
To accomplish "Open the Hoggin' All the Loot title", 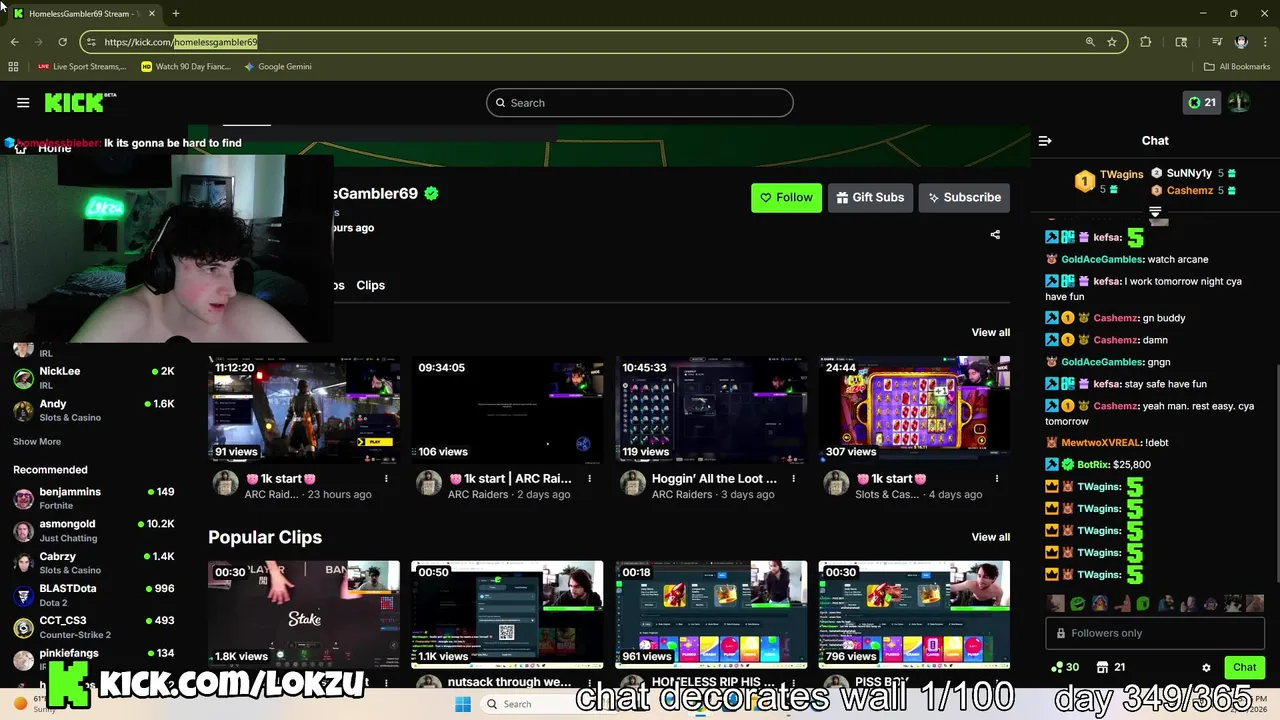I will 714,479.
